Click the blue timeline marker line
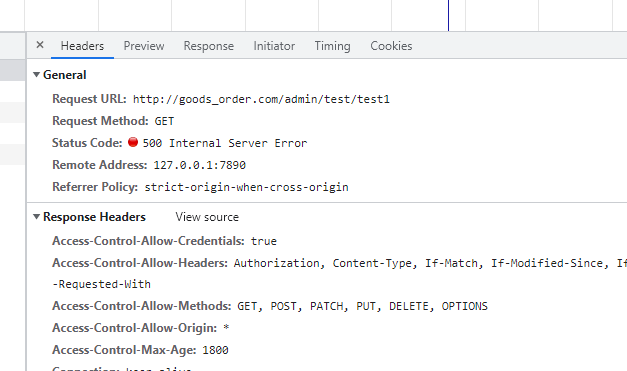The image size is (627, 371). (x=448, y=15)
